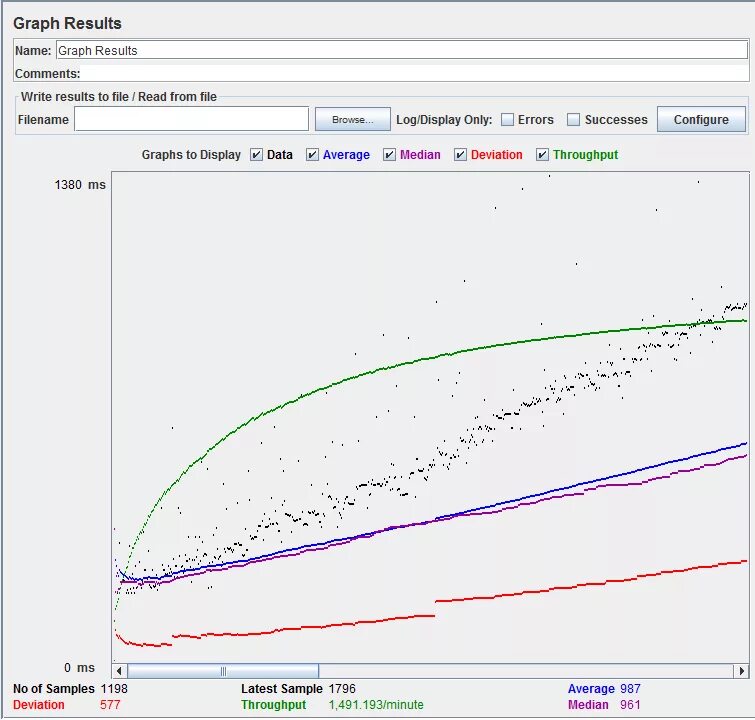The height and width of the screenshot is (720, 755).
Task: Turn off the Throughput graph checkbox
Action: pos(542,155)
